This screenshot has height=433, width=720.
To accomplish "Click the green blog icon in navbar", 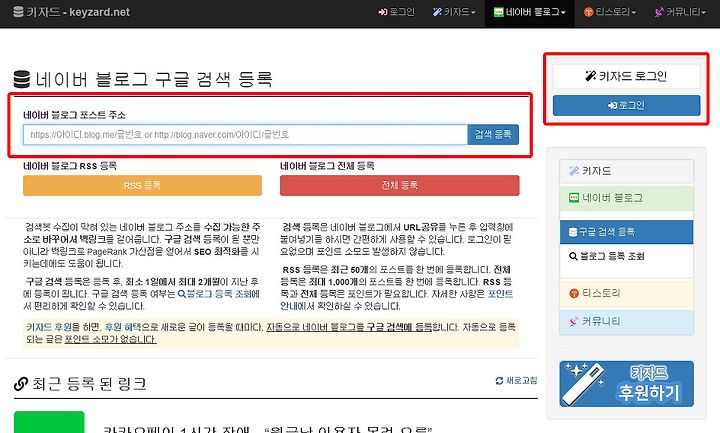I will pyautogui.click(x=499, y=12).
